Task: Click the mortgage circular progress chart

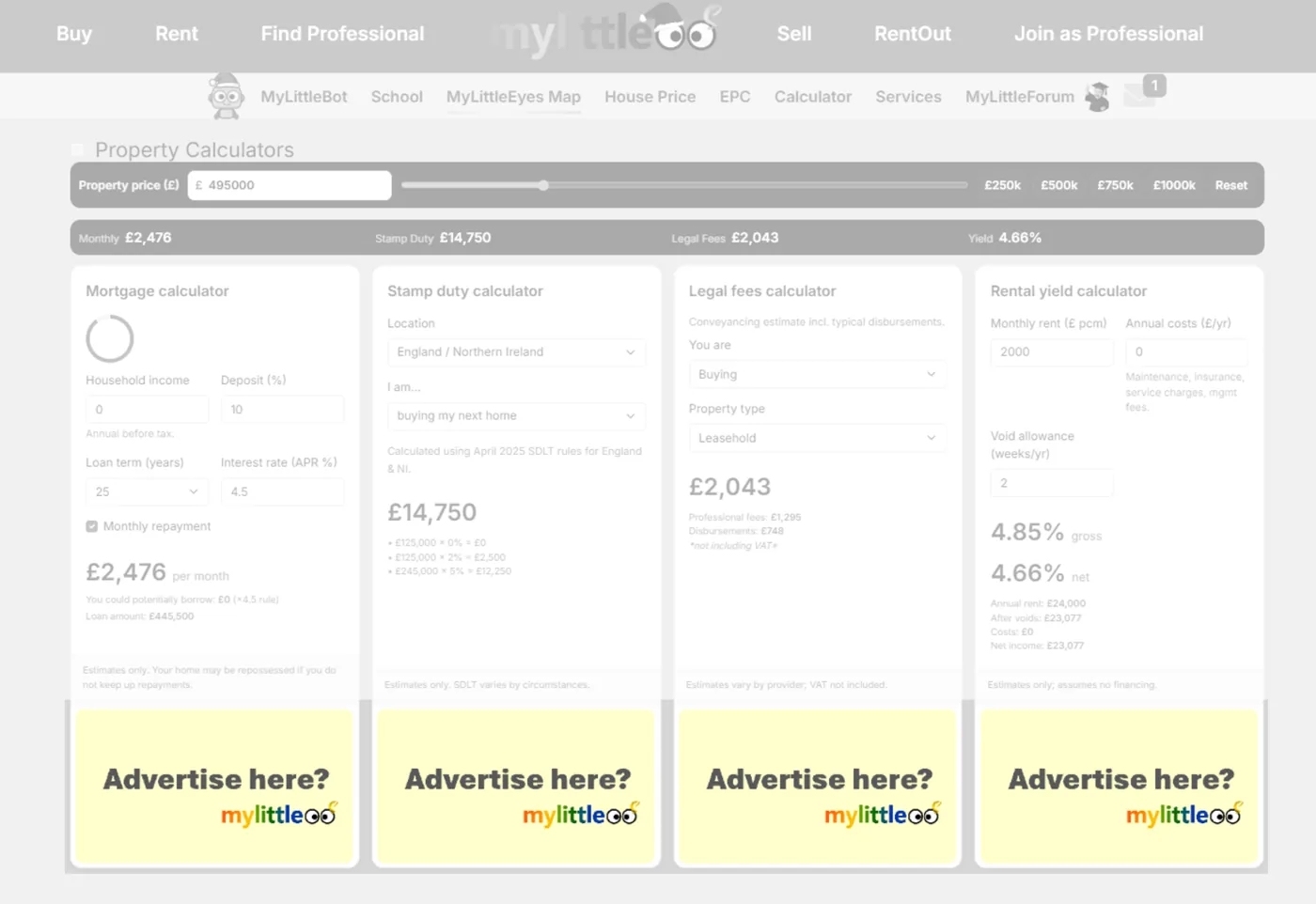Action: tap(110, 338)
